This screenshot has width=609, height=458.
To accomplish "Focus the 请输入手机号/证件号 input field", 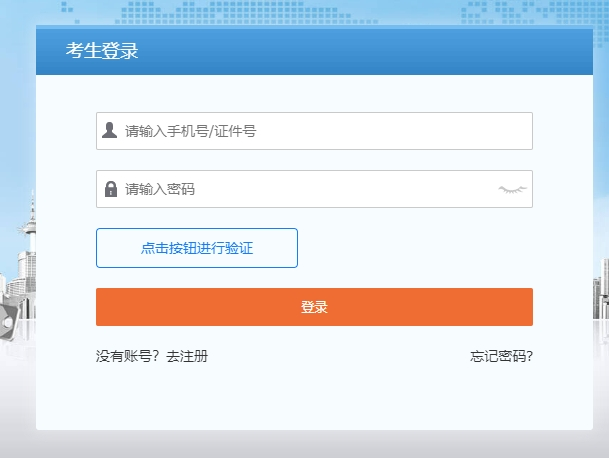I will [x=314, y=131].
